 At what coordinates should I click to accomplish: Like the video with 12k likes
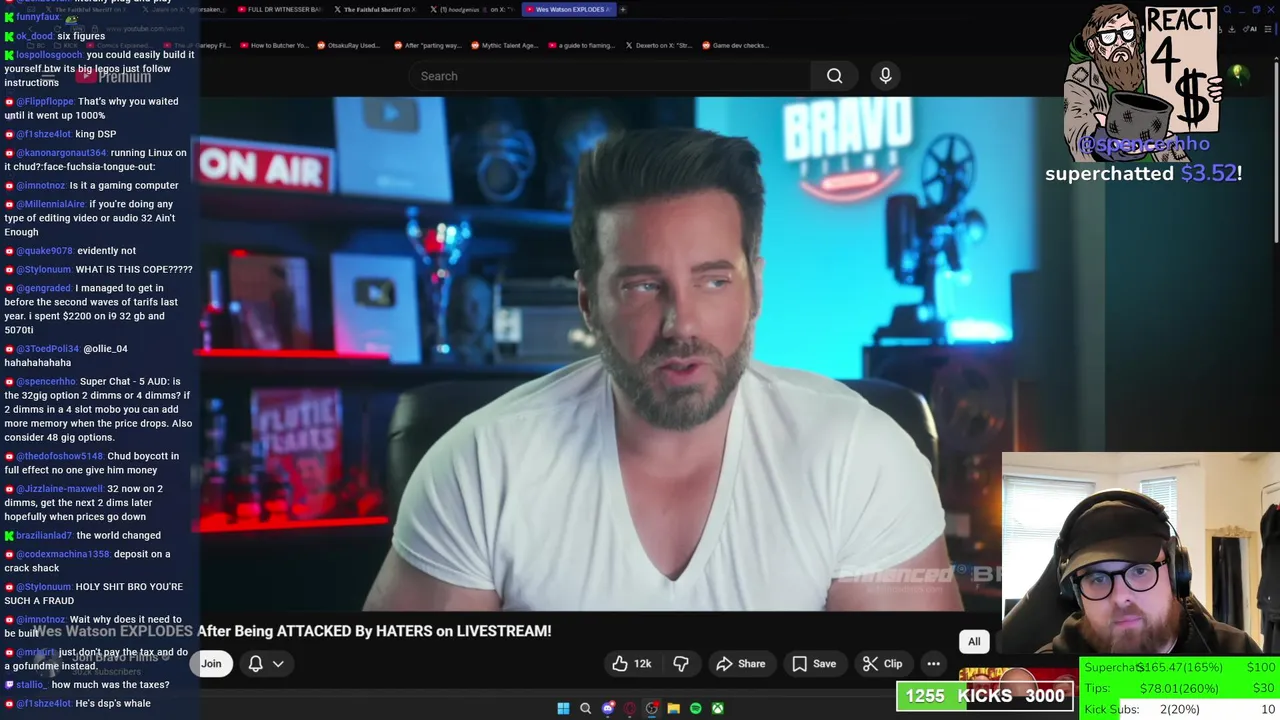click(x=632, y=664)
